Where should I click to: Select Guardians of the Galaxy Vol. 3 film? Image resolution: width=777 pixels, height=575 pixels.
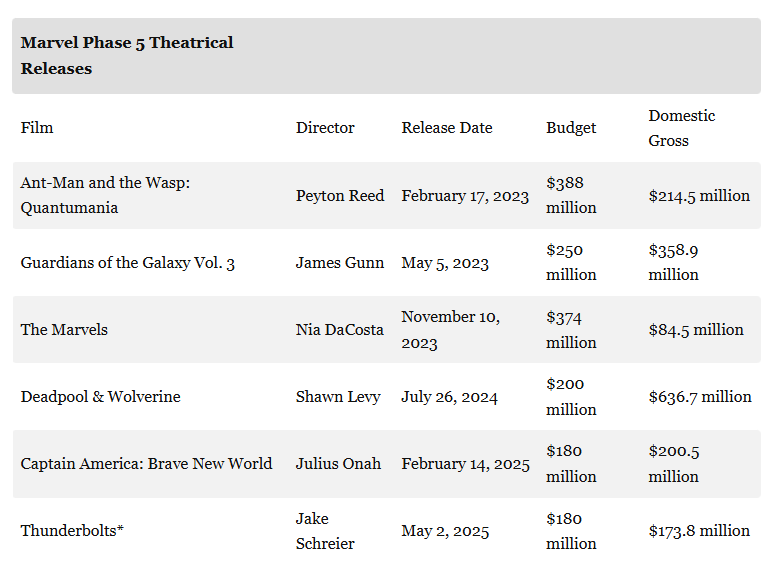click(128, 263)
